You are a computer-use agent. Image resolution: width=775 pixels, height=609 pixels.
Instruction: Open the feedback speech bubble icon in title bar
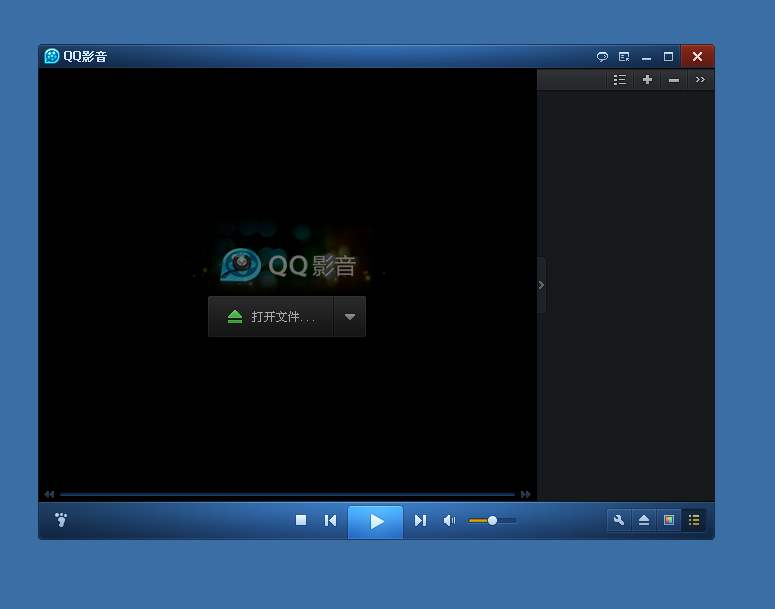pos(602,57)
